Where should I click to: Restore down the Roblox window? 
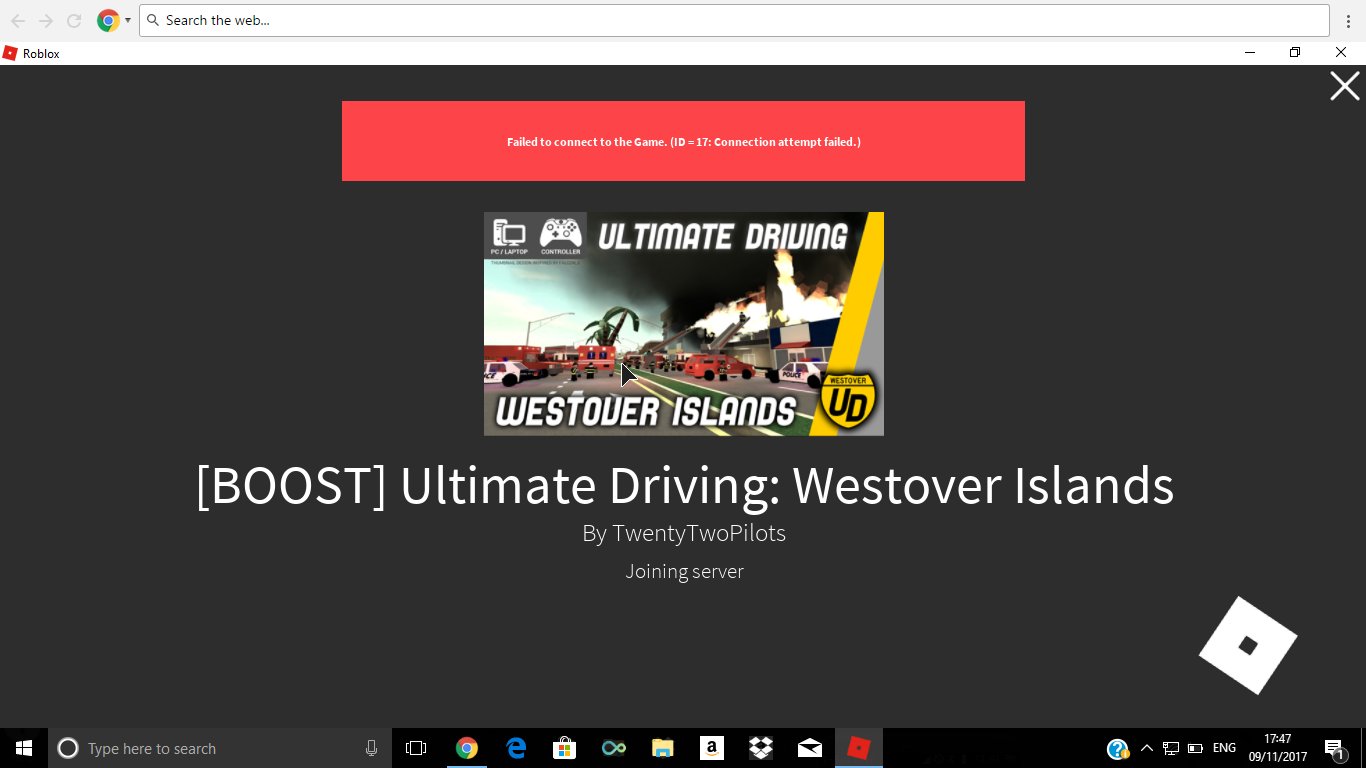(1295, 53)
